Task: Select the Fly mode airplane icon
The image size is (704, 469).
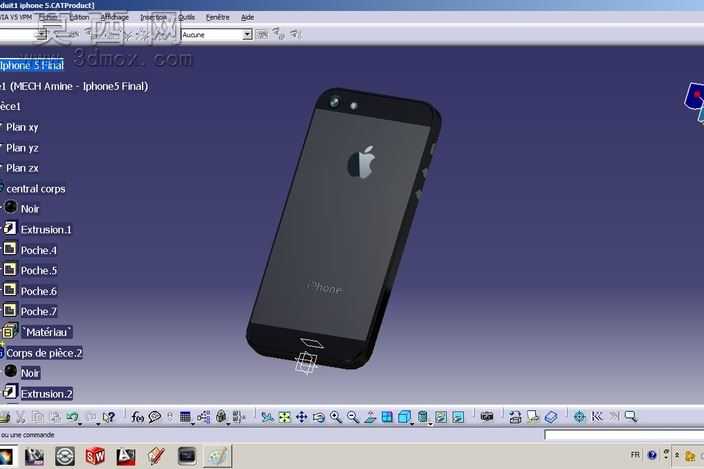Action: point(268,417)
